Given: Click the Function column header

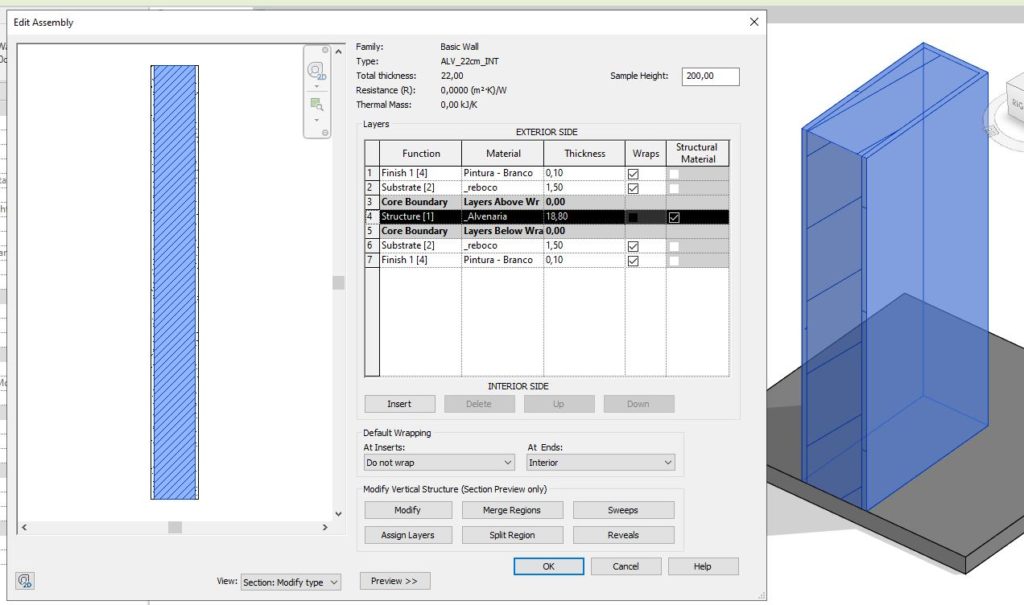Looking at the screenshot, I should click(x=421, y=154).
